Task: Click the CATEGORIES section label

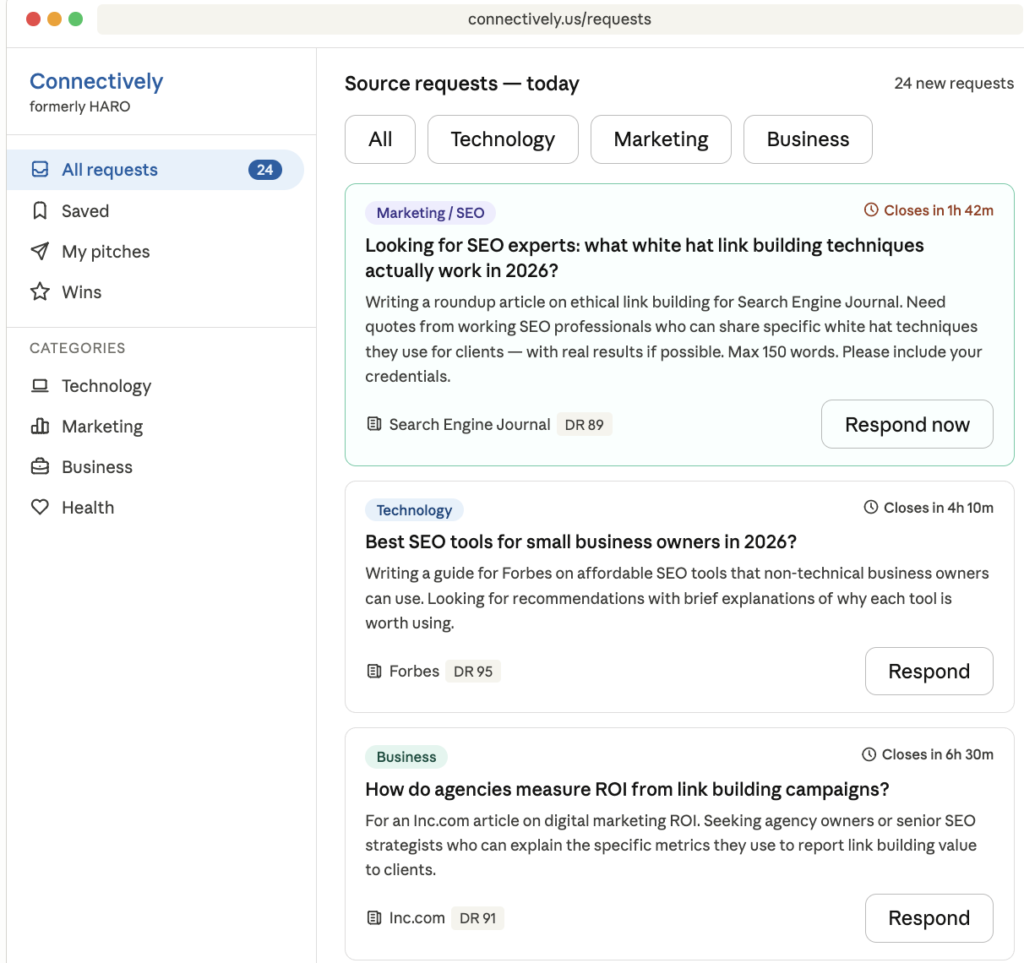Action: pos(77,348)
